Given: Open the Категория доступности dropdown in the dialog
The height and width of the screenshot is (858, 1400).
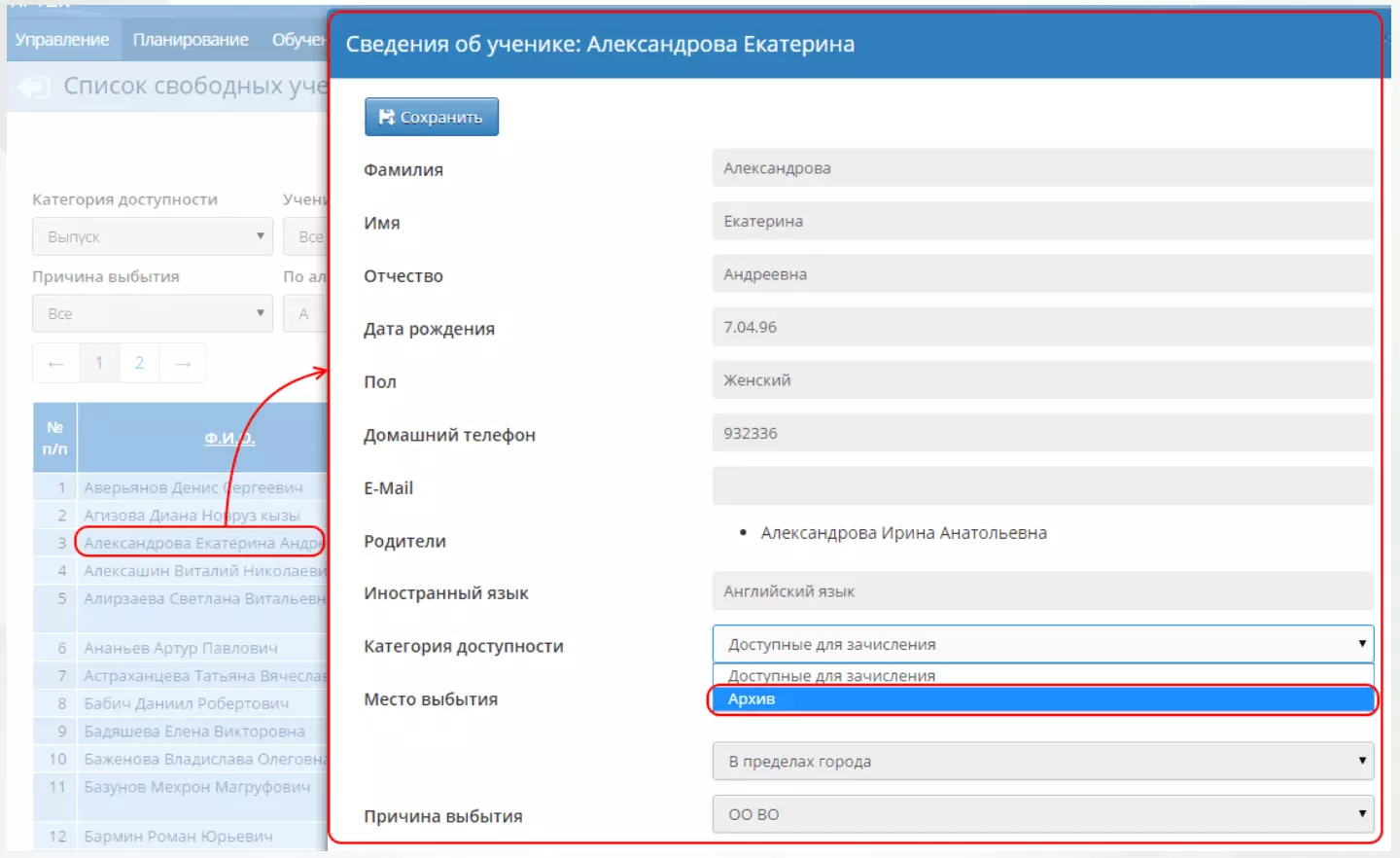Looking at the screenshot, I should coord(1042,644).
